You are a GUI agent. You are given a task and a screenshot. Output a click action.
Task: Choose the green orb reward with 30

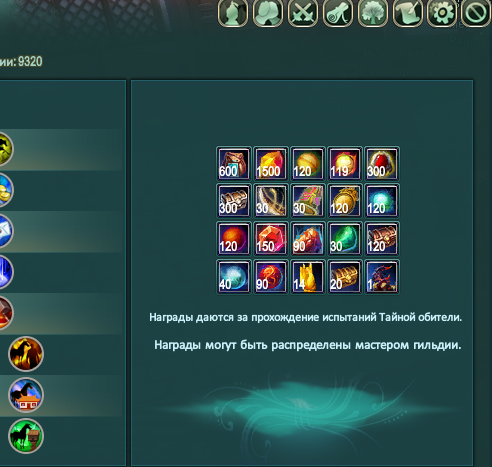345,239
